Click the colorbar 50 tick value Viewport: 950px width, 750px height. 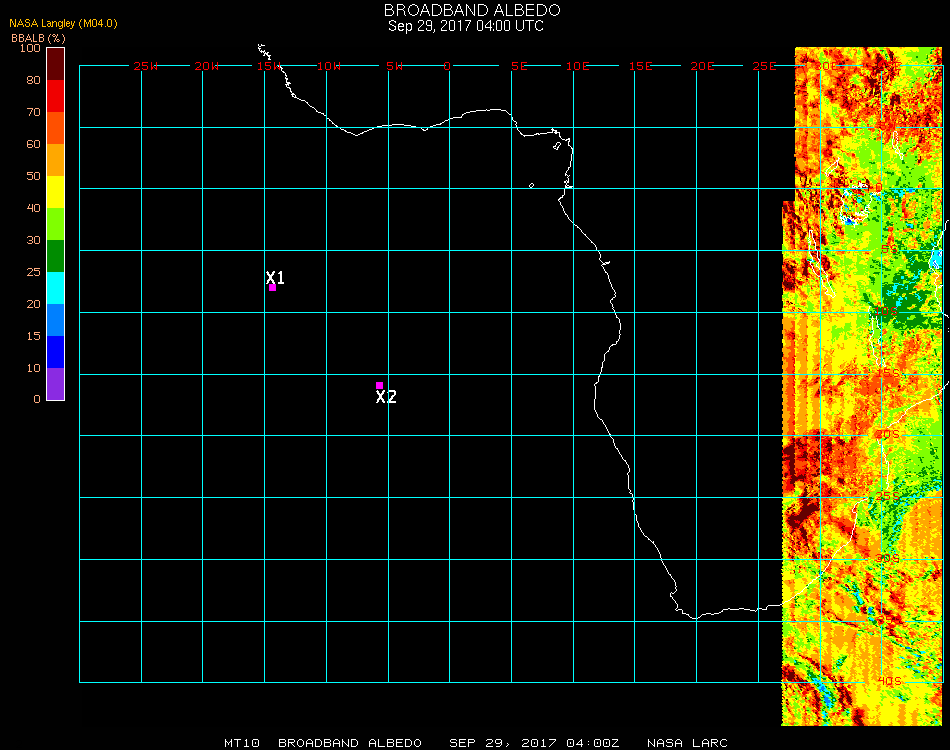point(33,176)
